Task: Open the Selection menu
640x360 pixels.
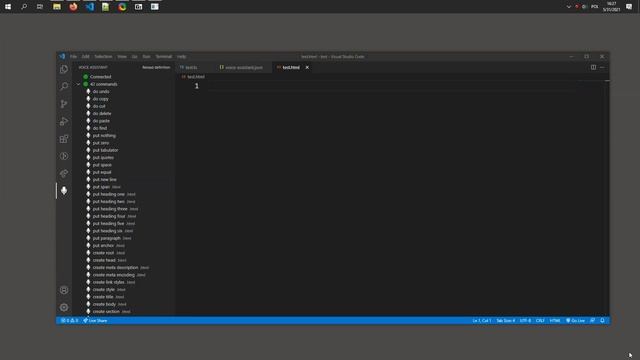Action: point(103,56)
